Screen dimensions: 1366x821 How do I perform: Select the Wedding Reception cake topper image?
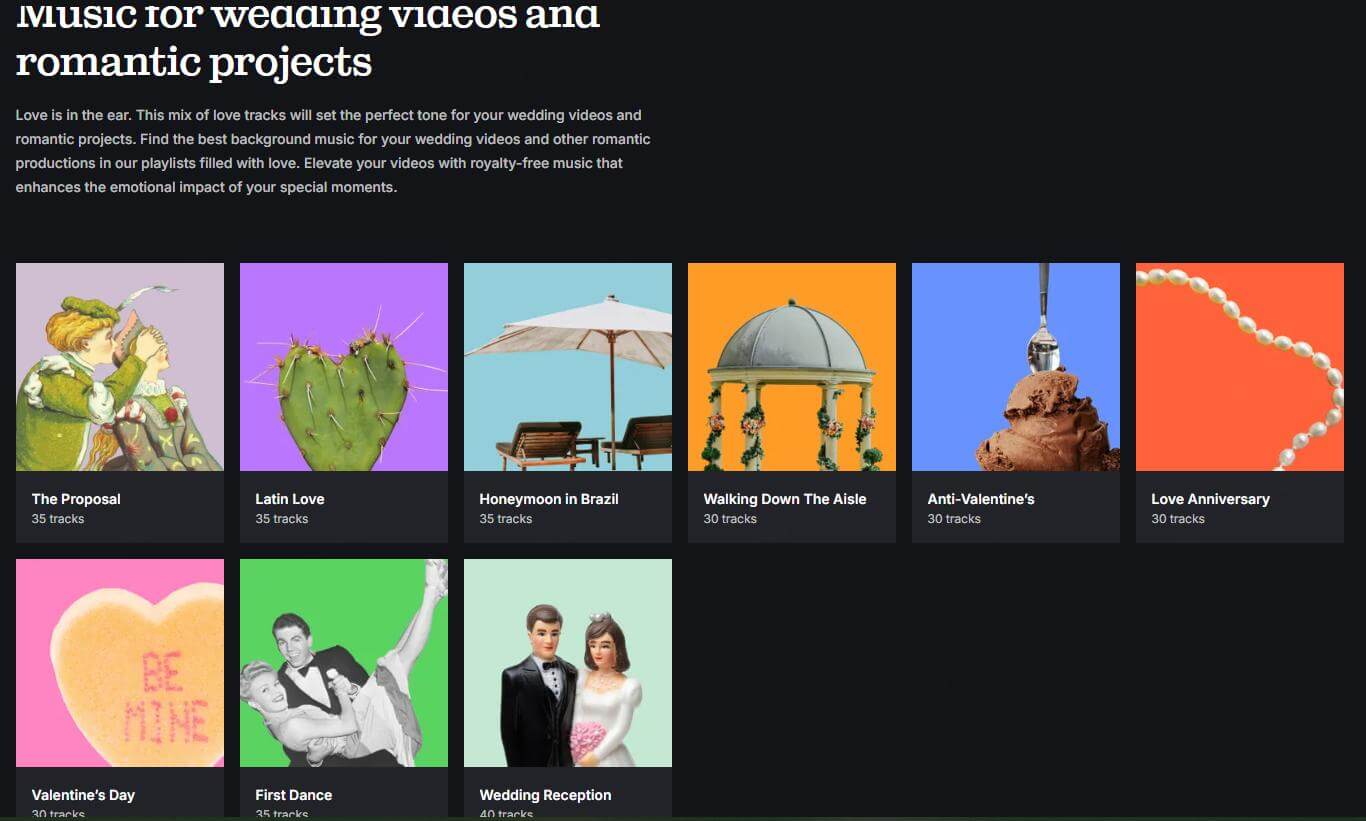(568, 663)
